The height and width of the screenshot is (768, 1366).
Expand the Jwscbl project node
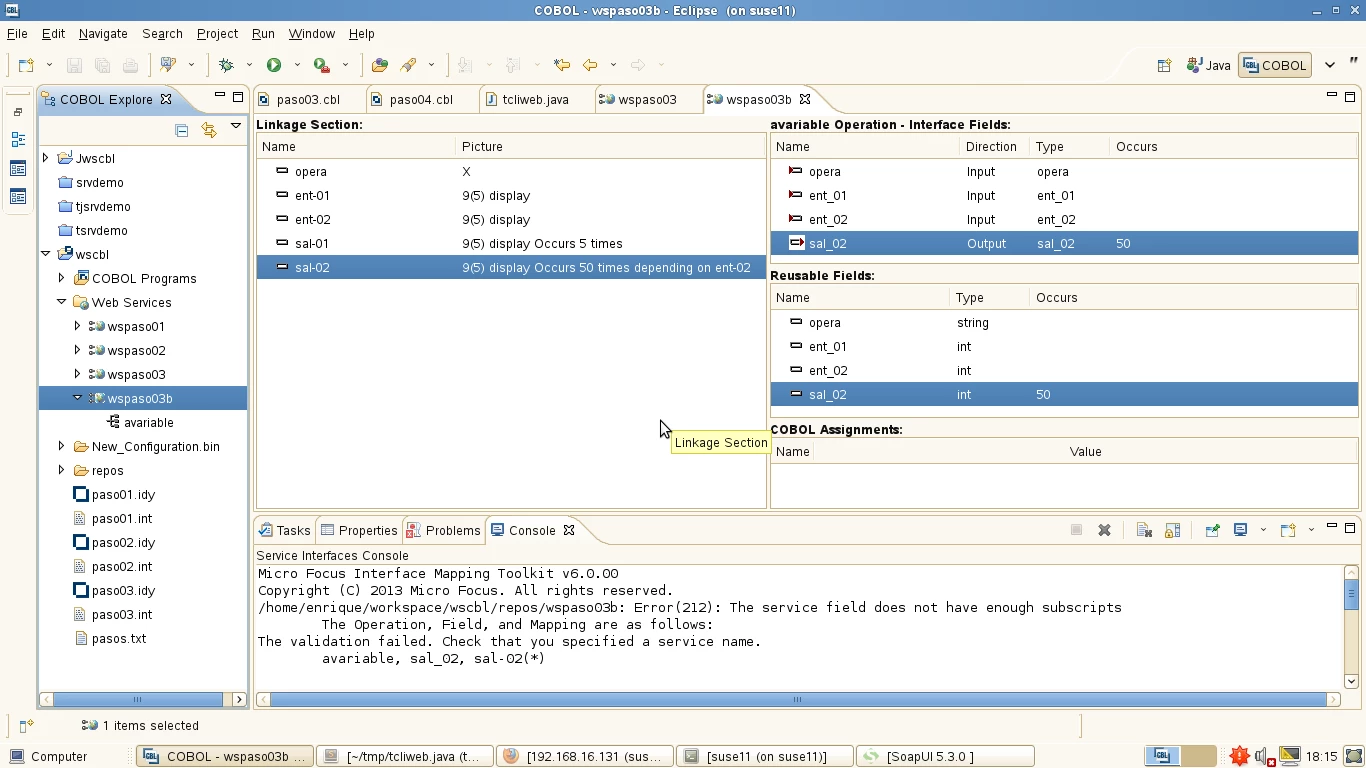[45, 158]
